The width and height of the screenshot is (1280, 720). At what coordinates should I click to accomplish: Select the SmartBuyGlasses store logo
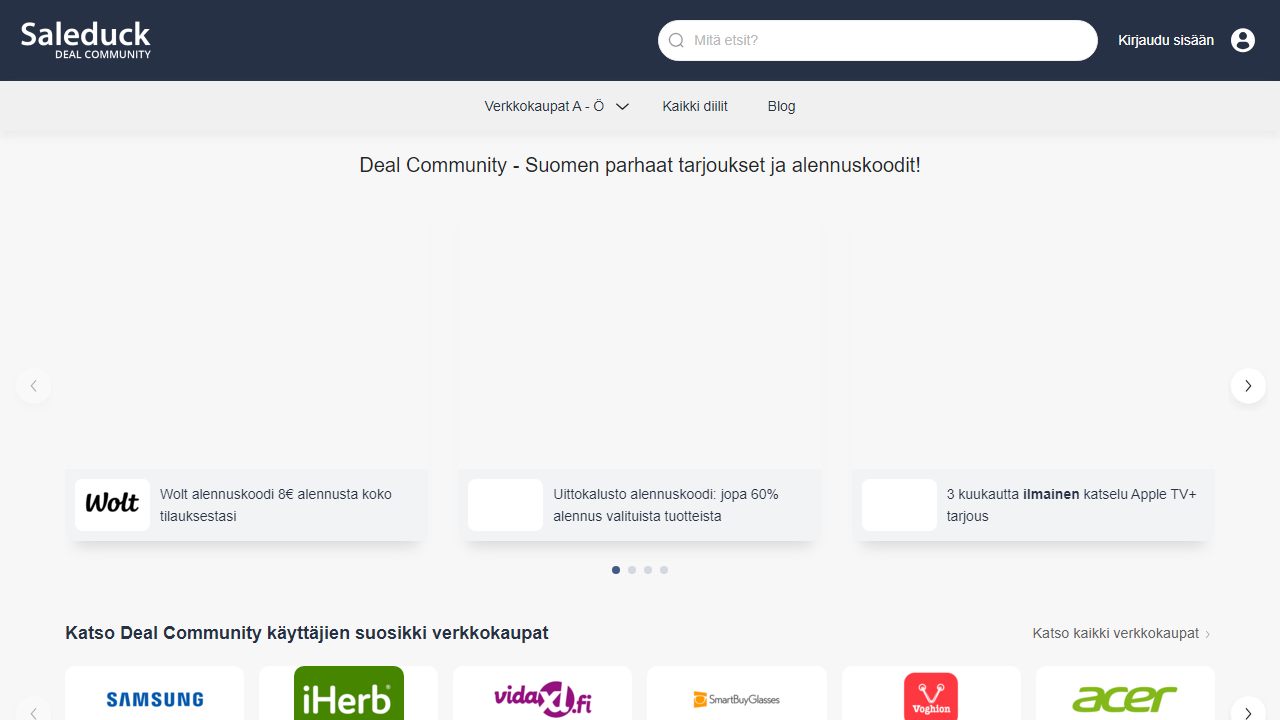tap(736, 700)
